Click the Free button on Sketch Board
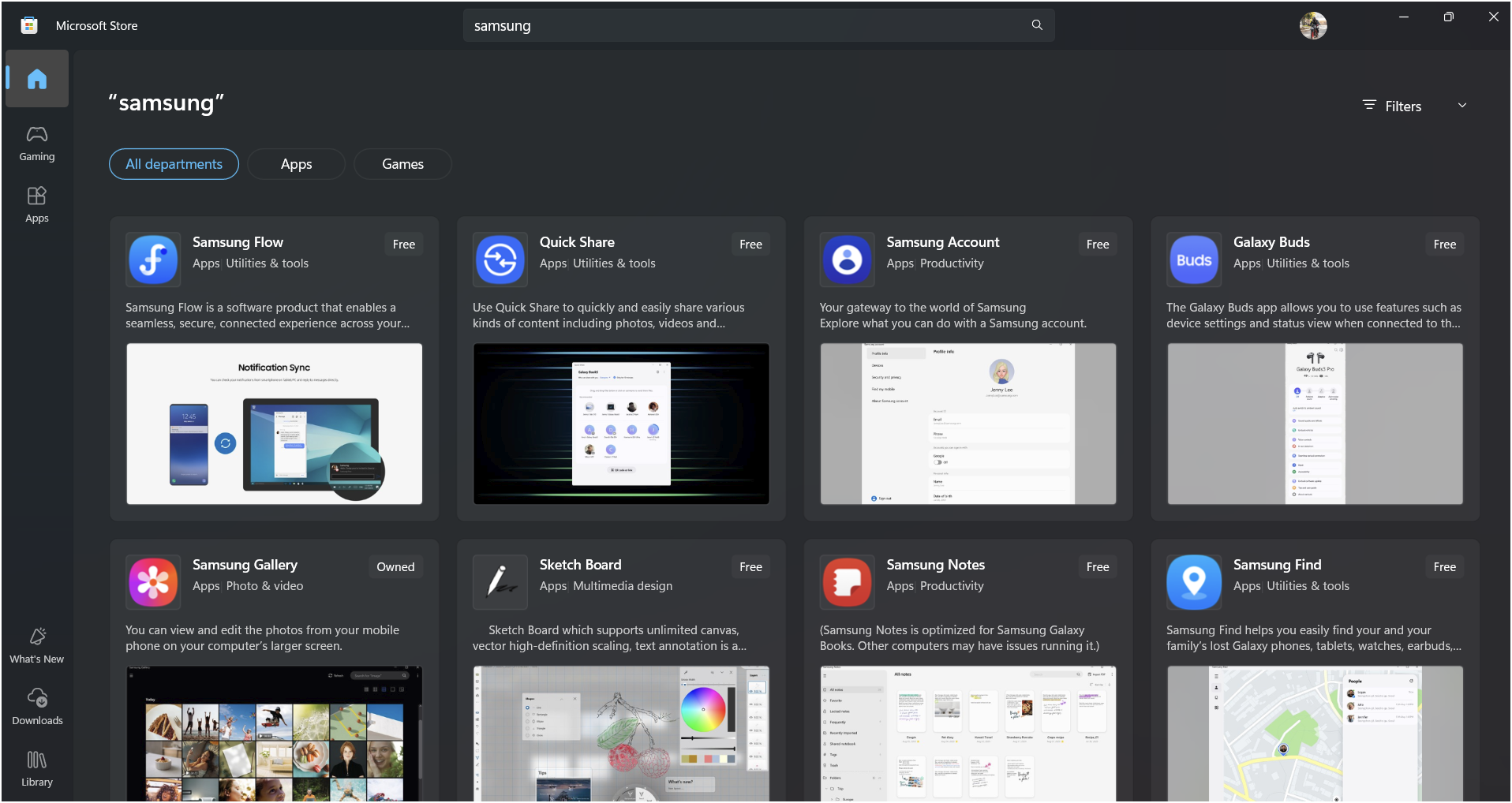 (x=751, y=567)
